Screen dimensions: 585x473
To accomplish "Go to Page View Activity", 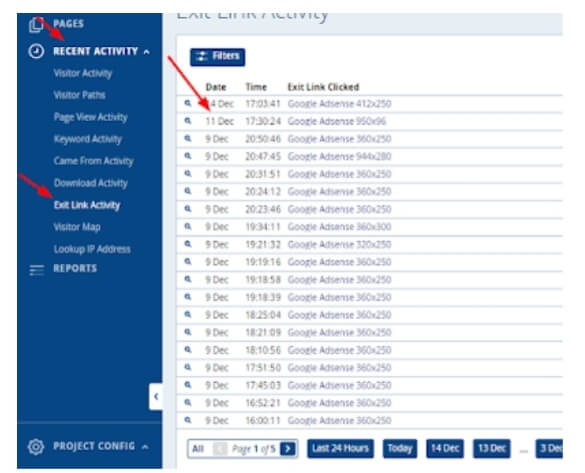I will [x=91, y=117].
